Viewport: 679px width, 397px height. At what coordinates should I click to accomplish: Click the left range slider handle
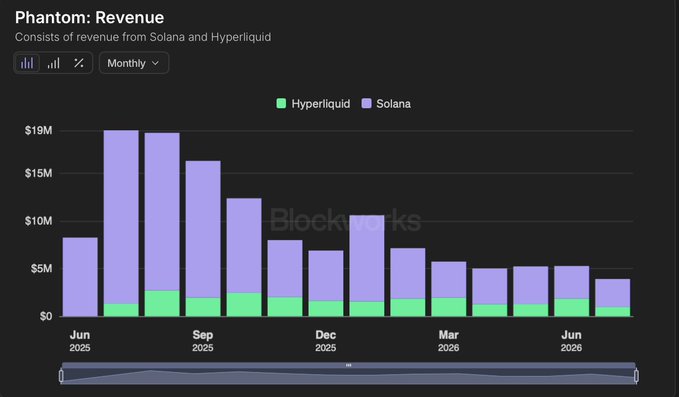coord(61,376)
